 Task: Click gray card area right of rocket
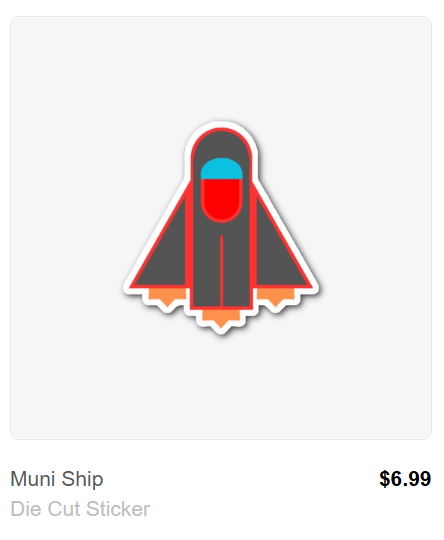click(375, 228)
